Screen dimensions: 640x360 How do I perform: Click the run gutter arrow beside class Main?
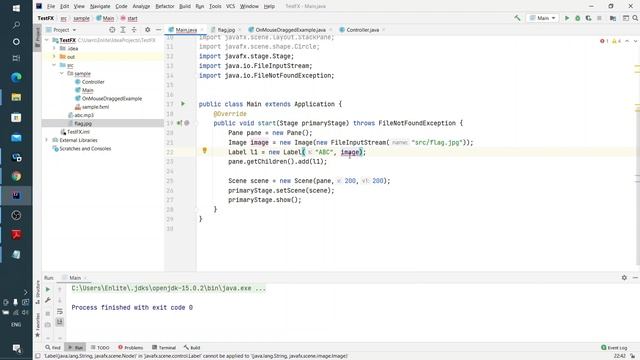tap(183, 104)
